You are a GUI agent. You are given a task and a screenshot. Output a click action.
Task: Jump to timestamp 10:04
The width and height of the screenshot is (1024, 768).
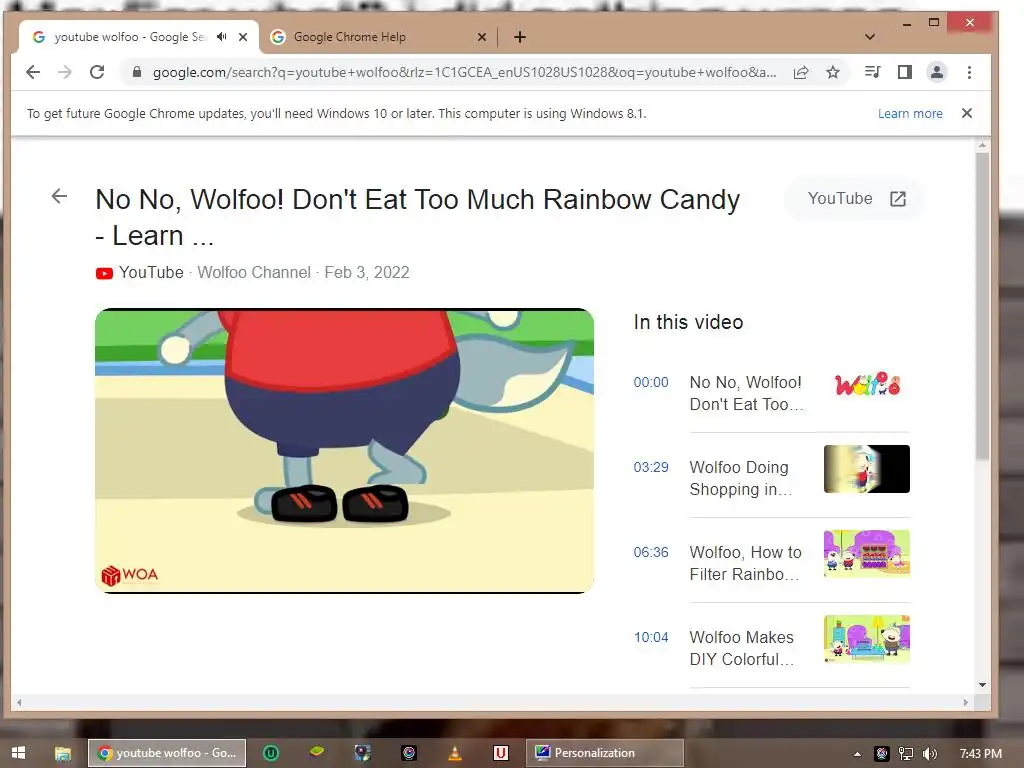[651, 637]
